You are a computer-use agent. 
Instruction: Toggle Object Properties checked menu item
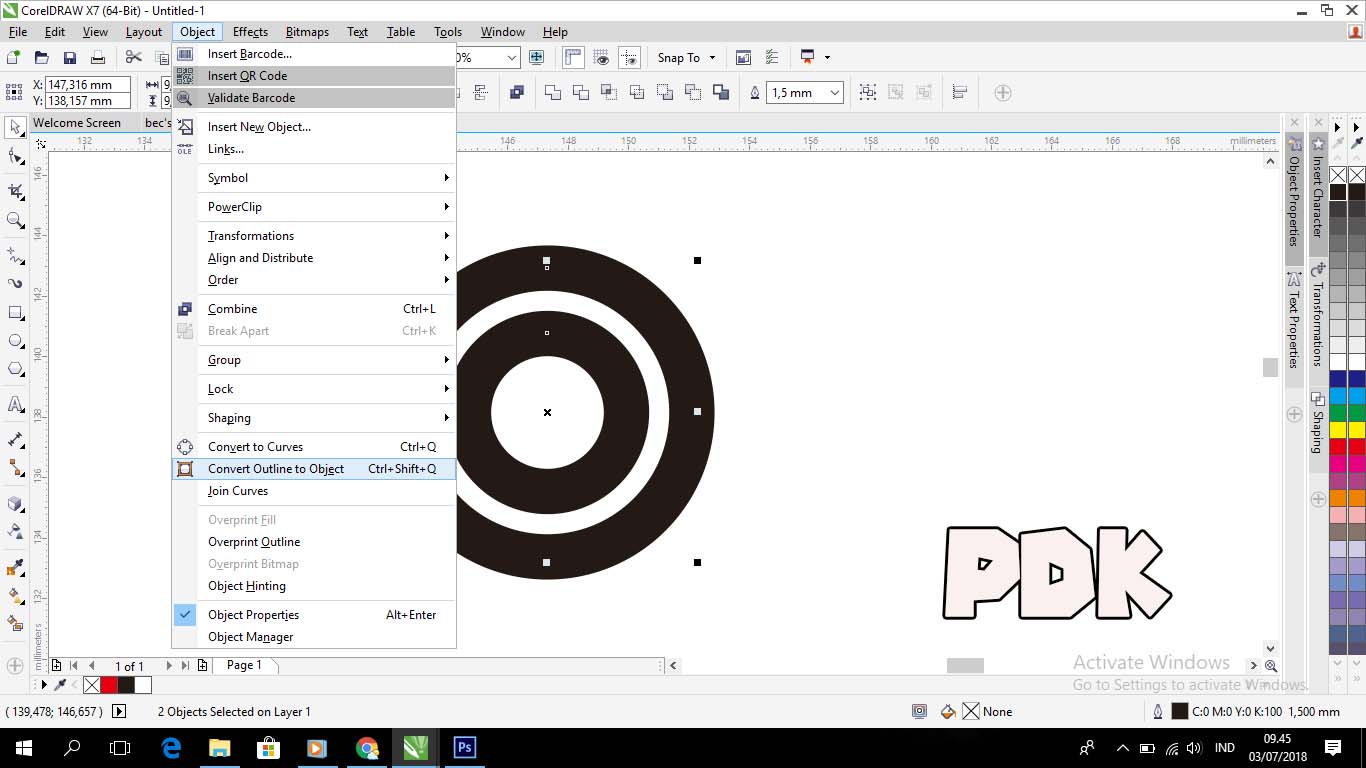click(314, 615)
